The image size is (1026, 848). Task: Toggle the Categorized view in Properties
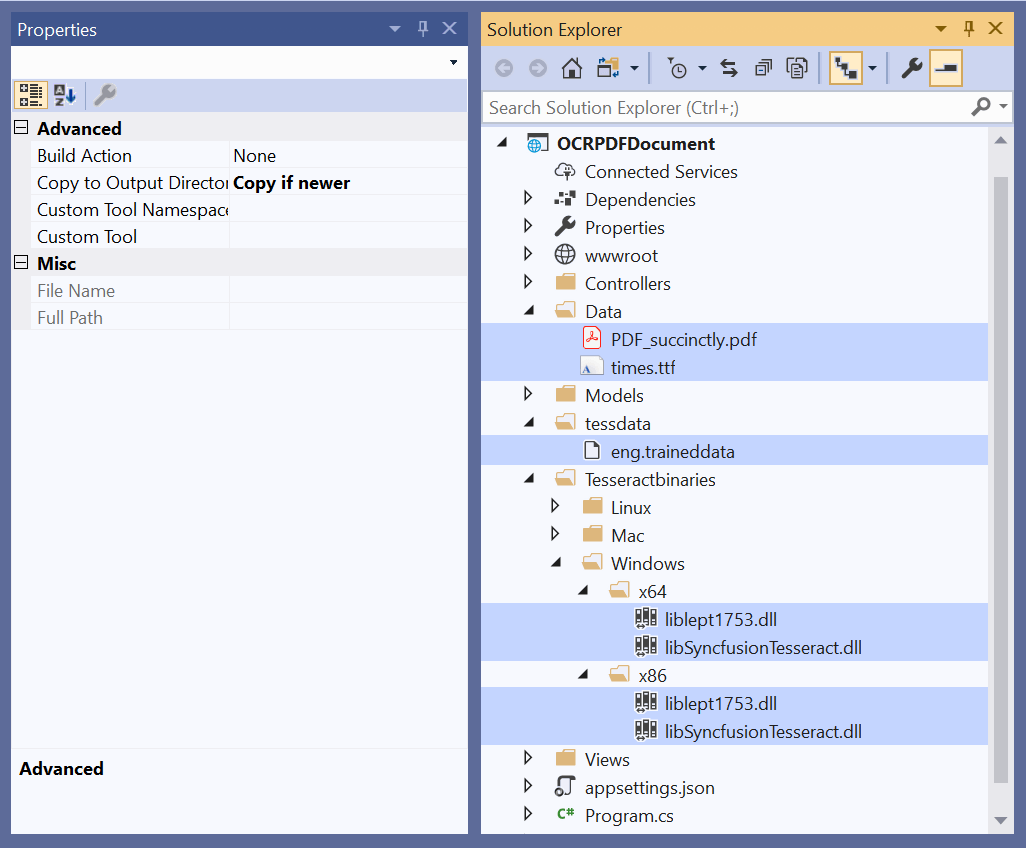coord(30,95)
